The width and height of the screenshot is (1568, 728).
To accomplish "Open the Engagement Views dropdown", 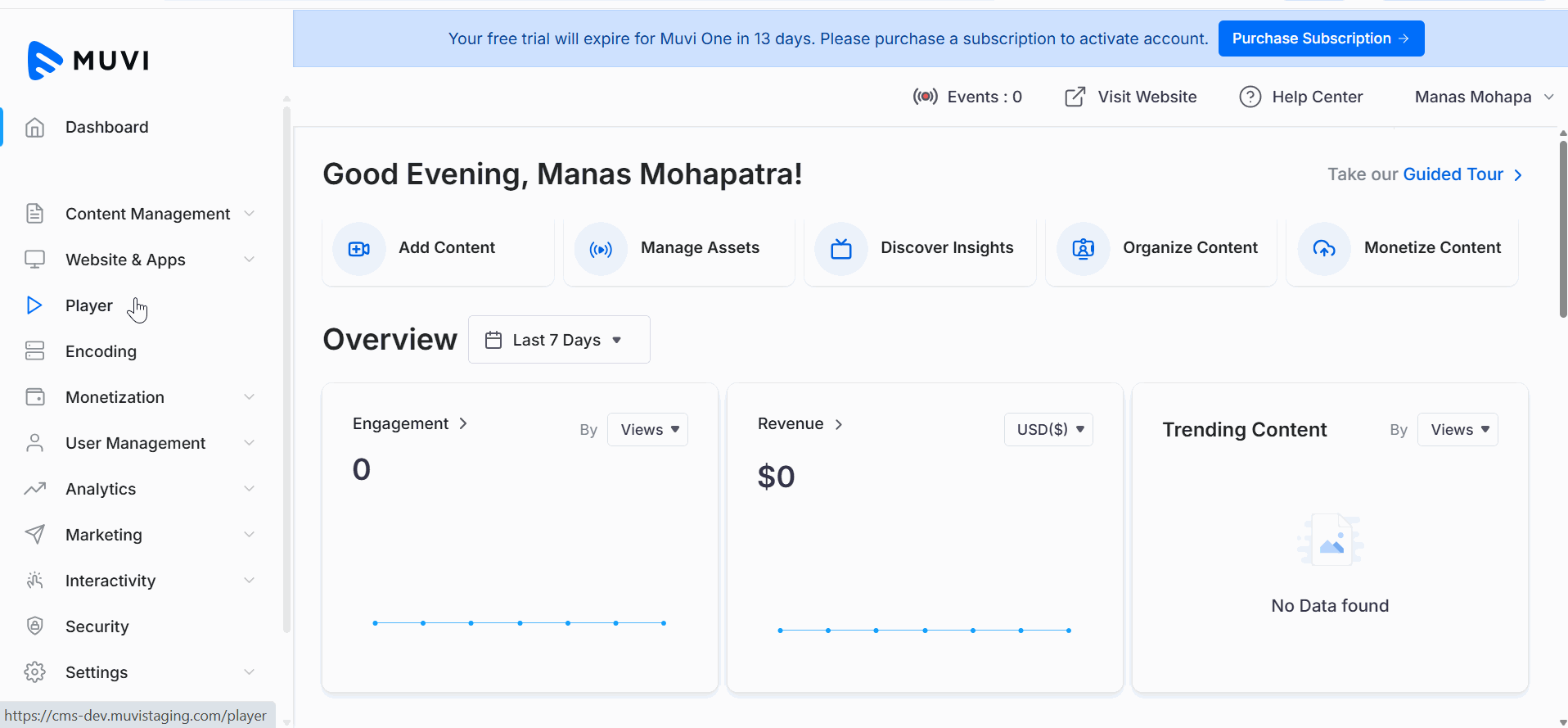I will pos(648,430).
